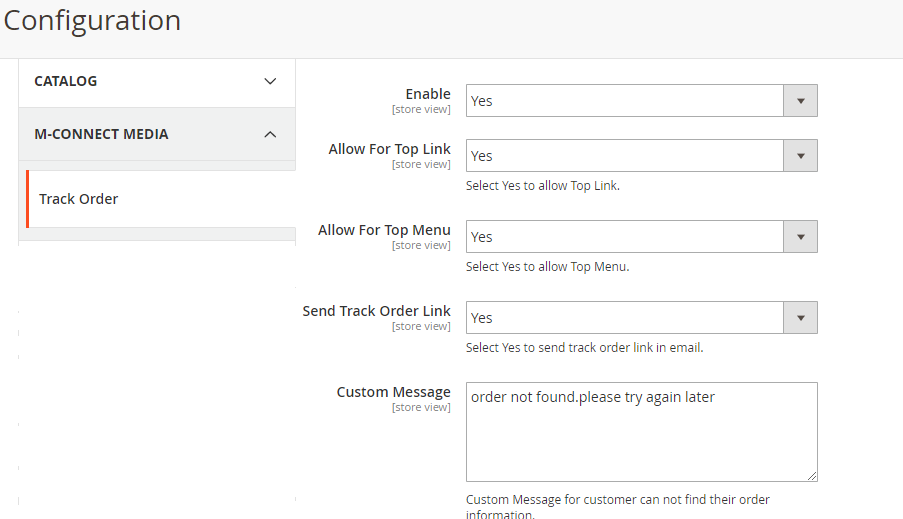Select Track Order in the sidebar
Screen dimensions: 903x519
pyautogui.click(x=79, y=199)
